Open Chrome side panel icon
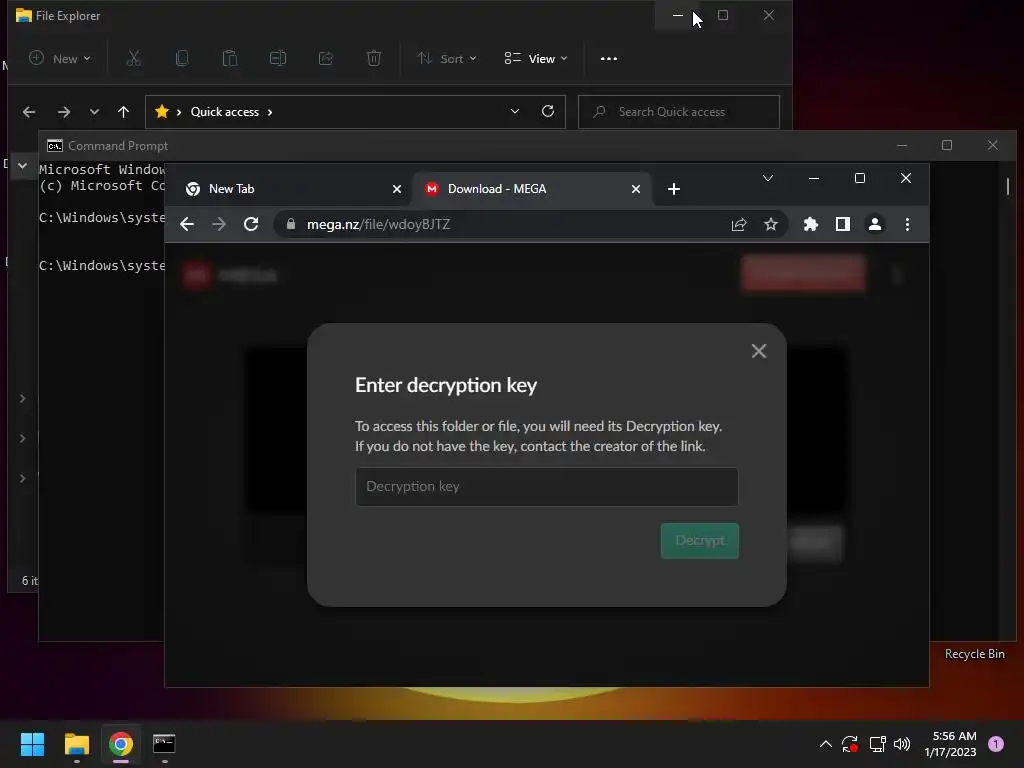The image size is (1024, 768). (842, 225)
